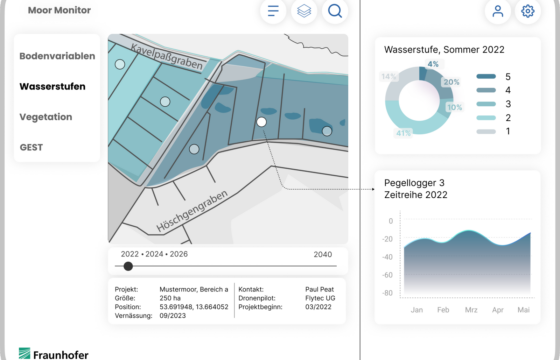Switch to the Wasserstufen menu item
Screen dimensions: 560x360
[x=52, y=86]
